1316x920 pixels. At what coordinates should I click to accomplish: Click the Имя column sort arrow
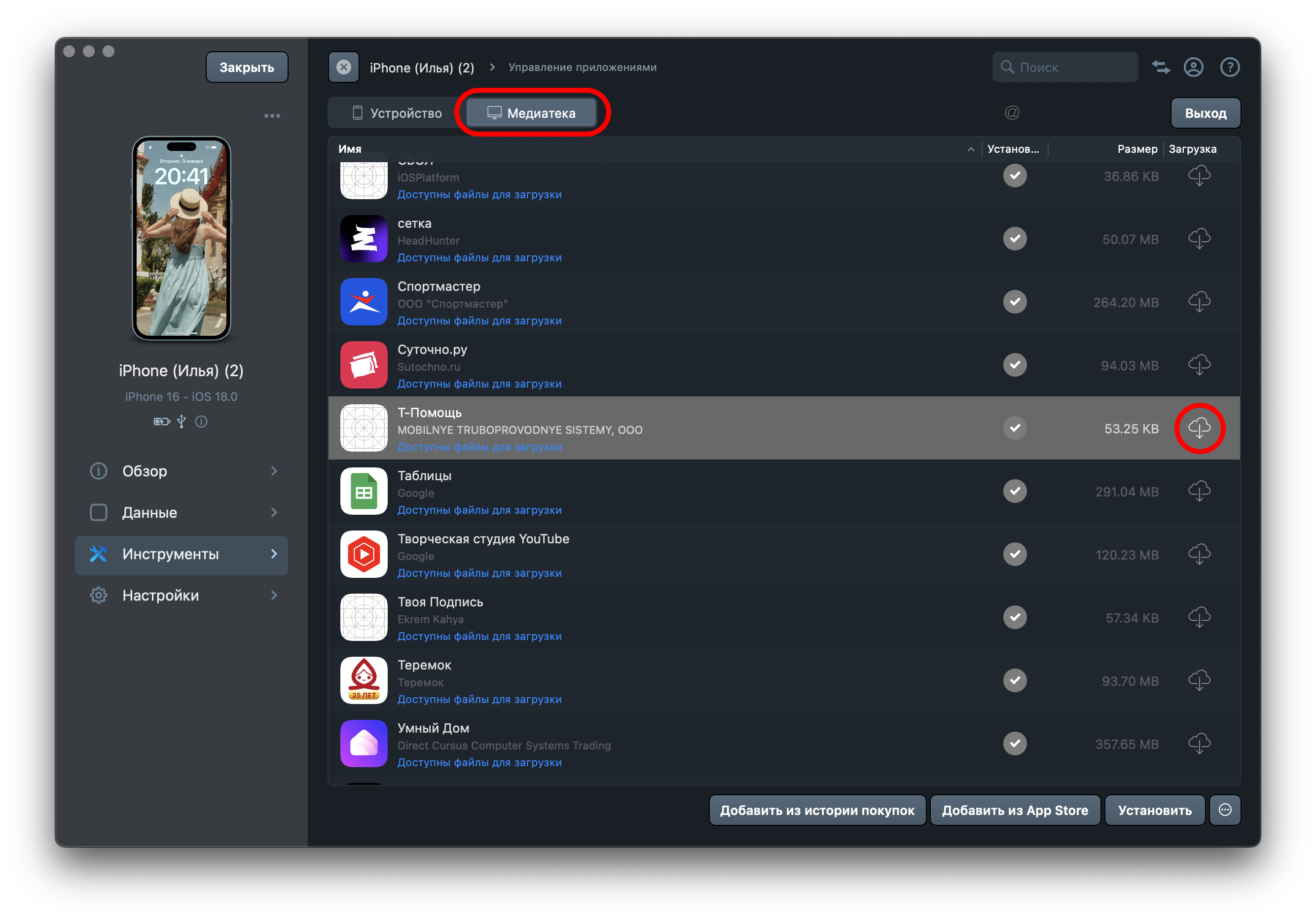click(x=970, y=149)
